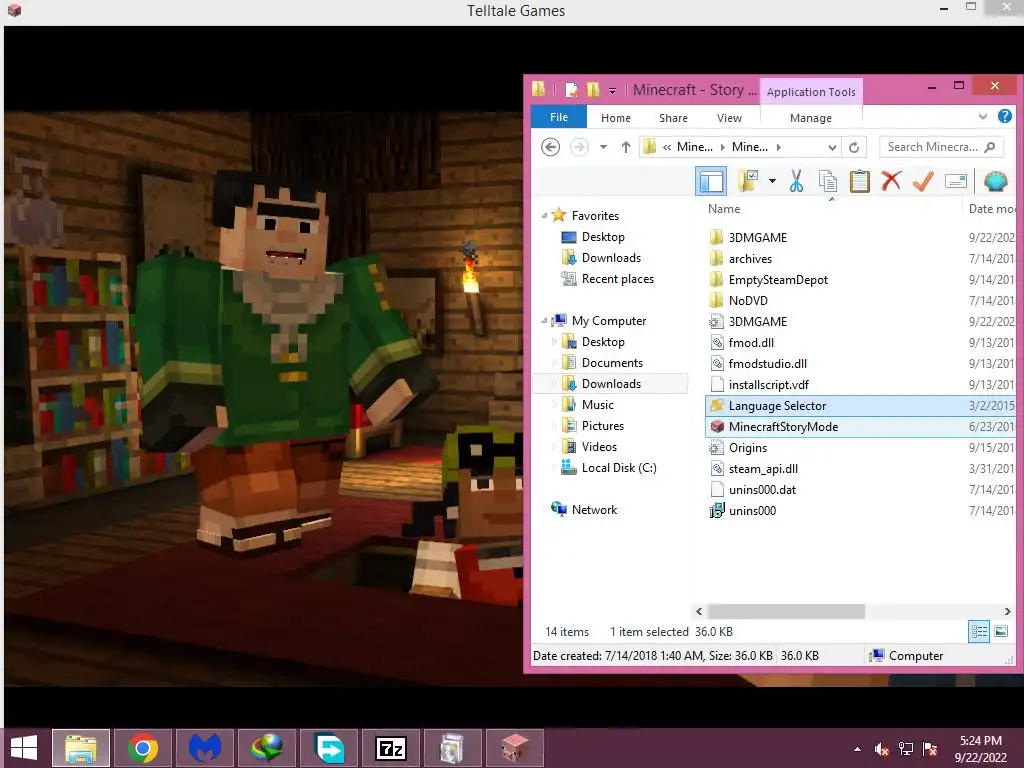Screen dimensions: 1024x768
Task: Click the search magnifier icon
Action: click(x=989, y=147)
